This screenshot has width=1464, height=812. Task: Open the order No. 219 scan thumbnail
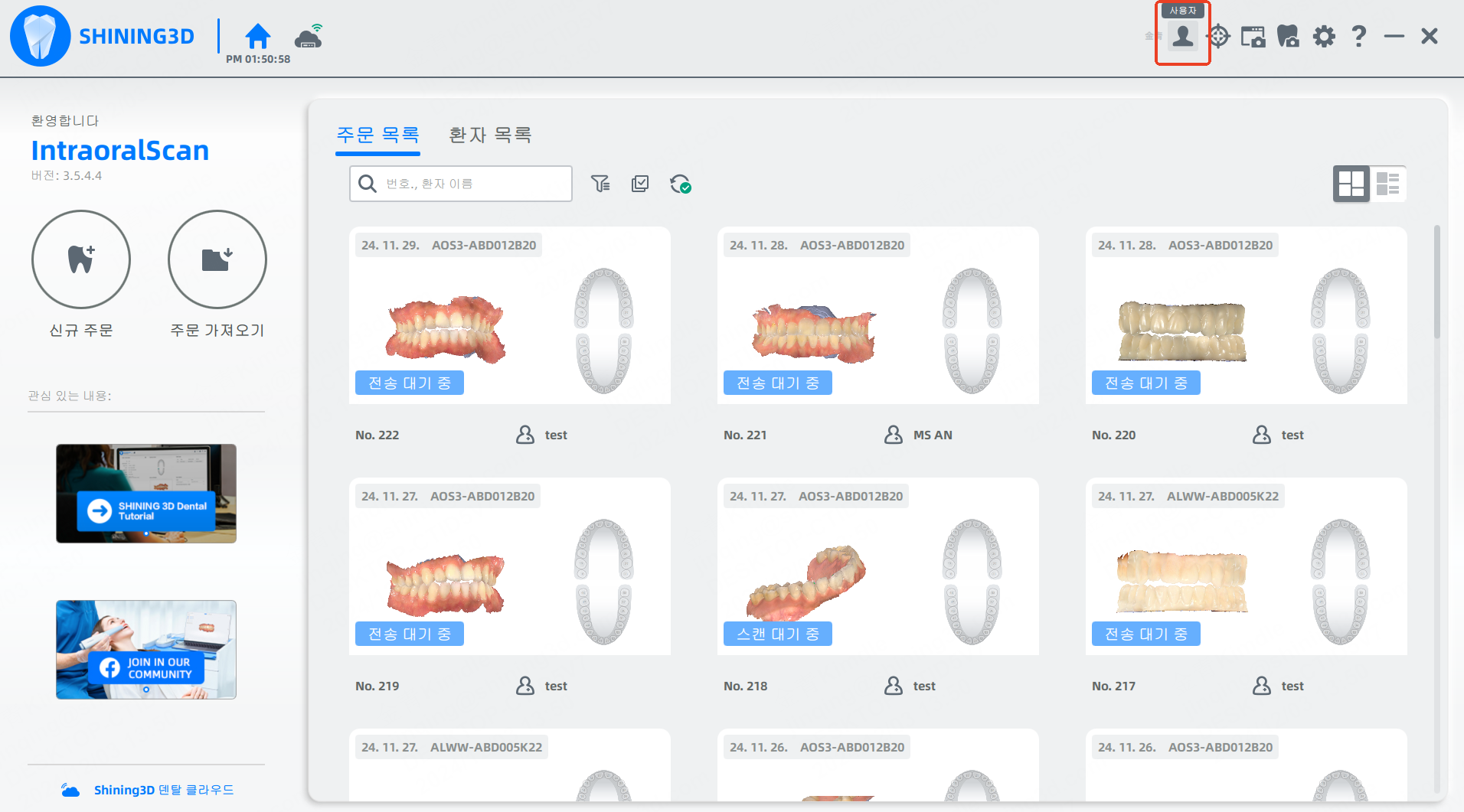point(446,584)
